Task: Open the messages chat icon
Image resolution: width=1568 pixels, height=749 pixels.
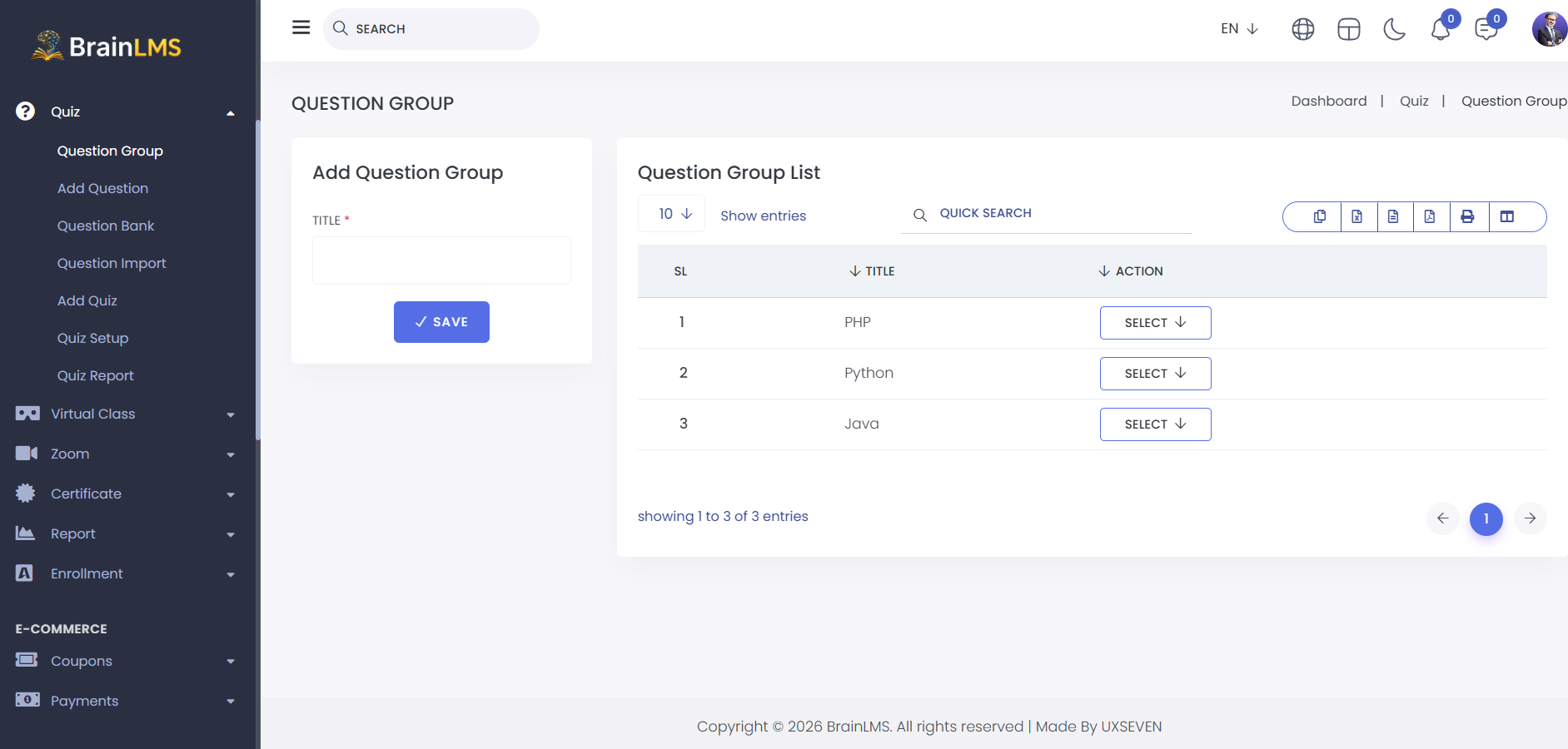Action: pos(1486,29)
